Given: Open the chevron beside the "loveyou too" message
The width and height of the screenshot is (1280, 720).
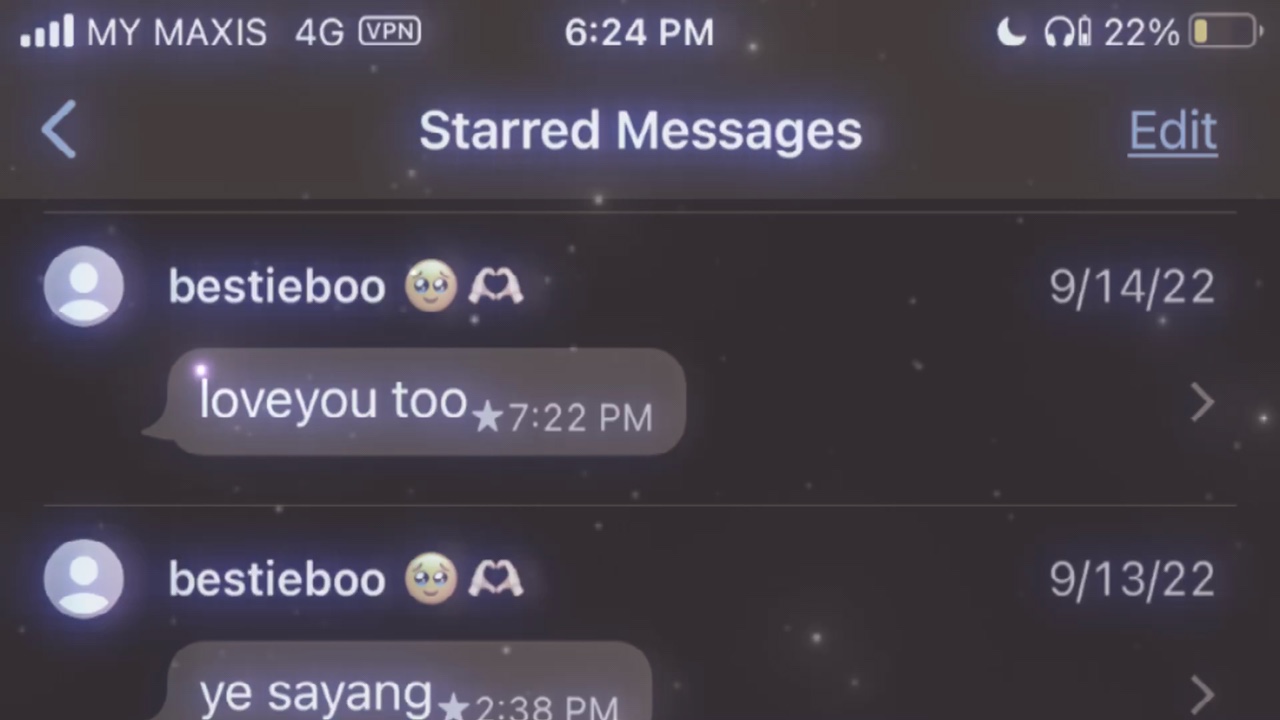Looking at the screenshot, I should coord(1203,403).
